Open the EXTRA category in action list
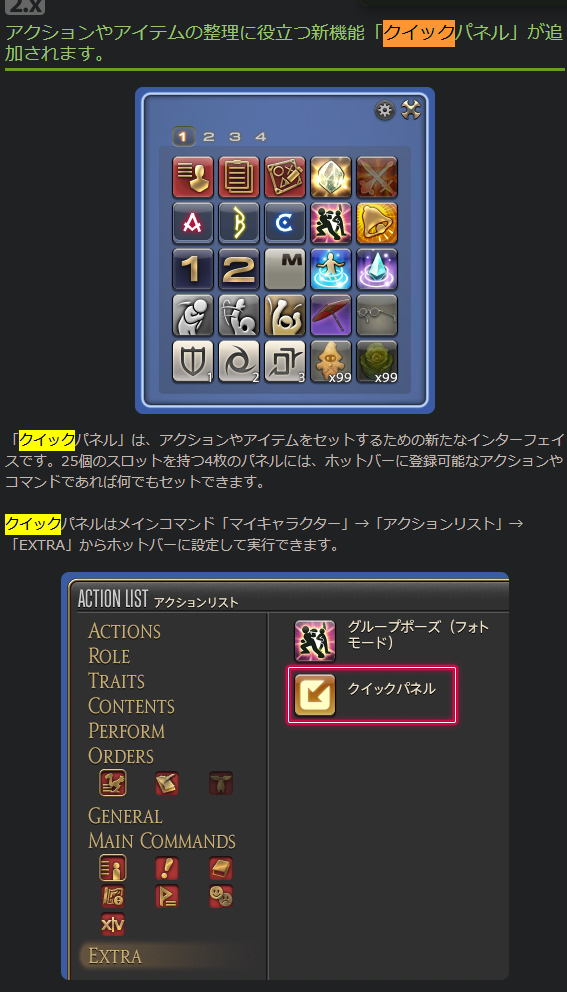The width and height of the screenshot is (567, 992). 115,956
